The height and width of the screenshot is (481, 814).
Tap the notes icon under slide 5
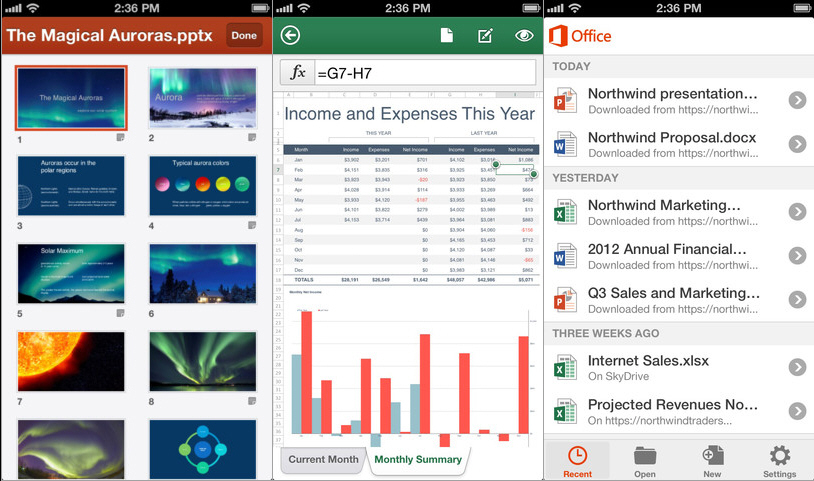[120, 313]
